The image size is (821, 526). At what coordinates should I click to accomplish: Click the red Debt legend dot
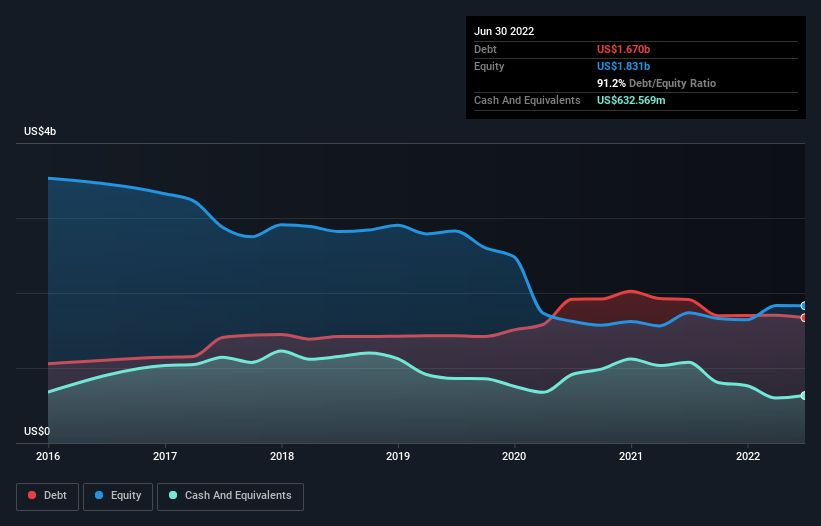(x=32, y=495)
